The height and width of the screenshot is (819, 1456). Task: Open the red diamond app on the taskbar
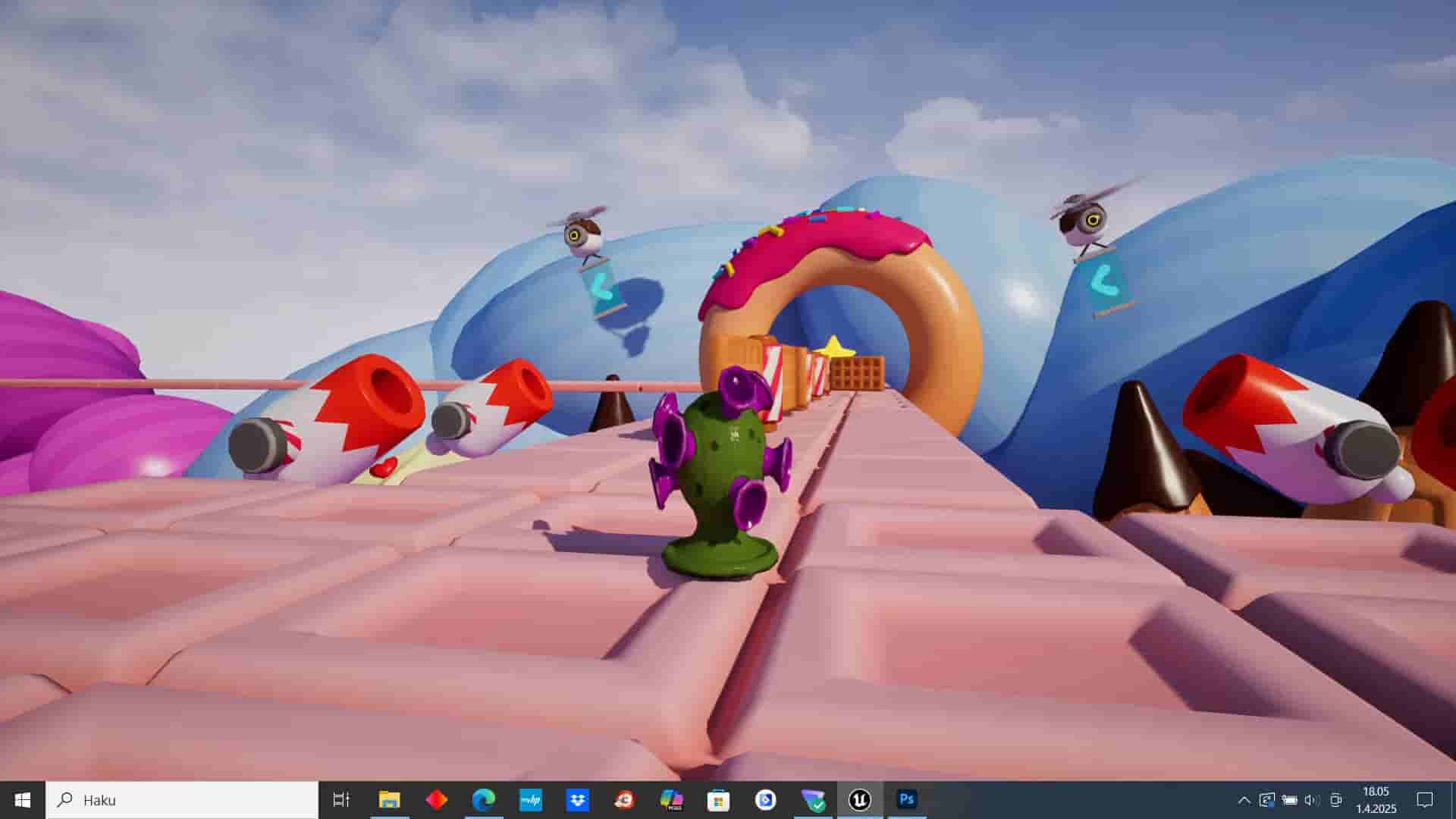(436, 800)
